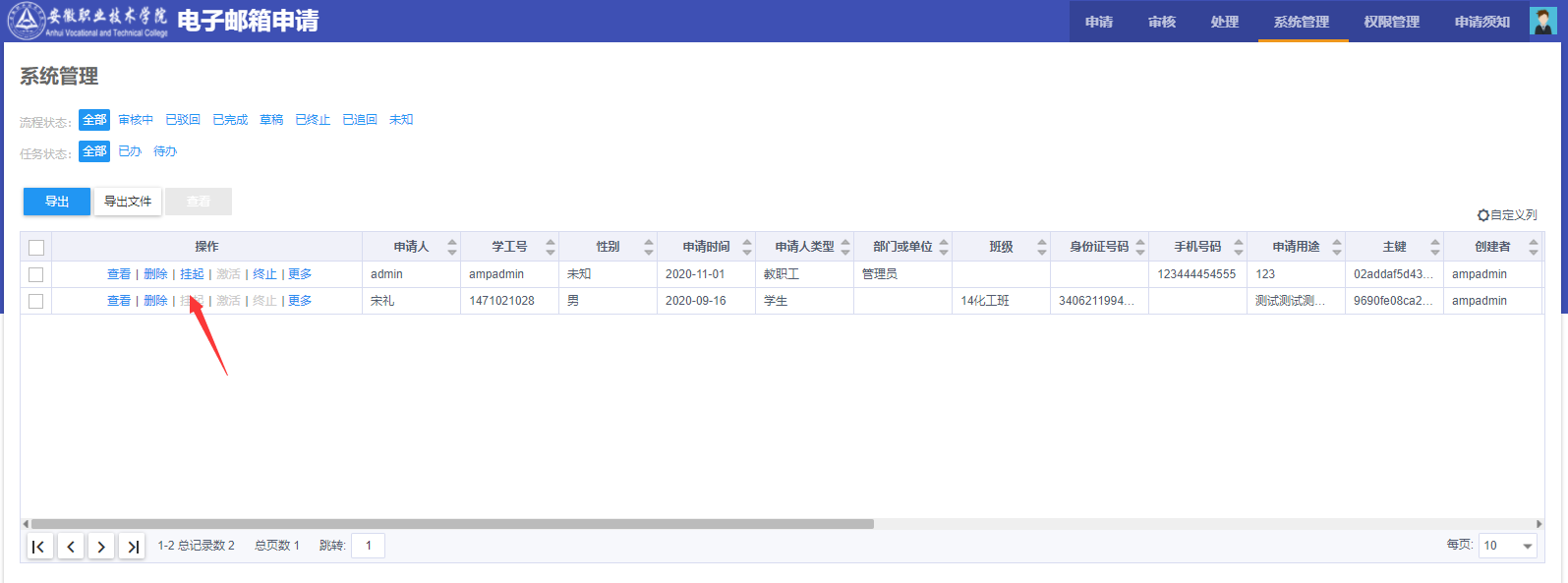
Task: Sort by 申请人 column arrows
Action: pyautogui.click(x=452, y=247)
